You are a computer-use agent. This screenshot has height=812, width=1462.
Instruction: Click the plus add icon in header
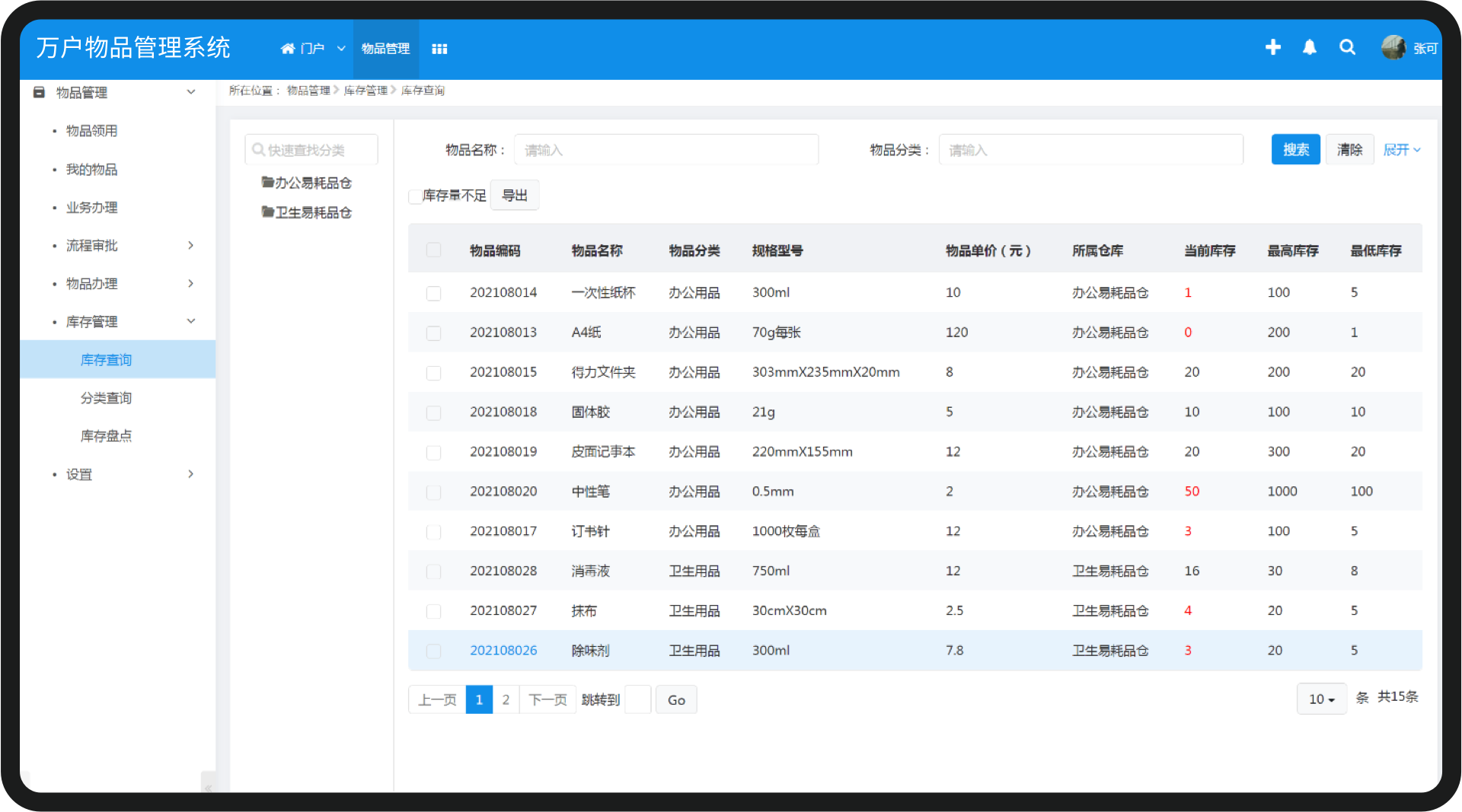point(1272,48)
